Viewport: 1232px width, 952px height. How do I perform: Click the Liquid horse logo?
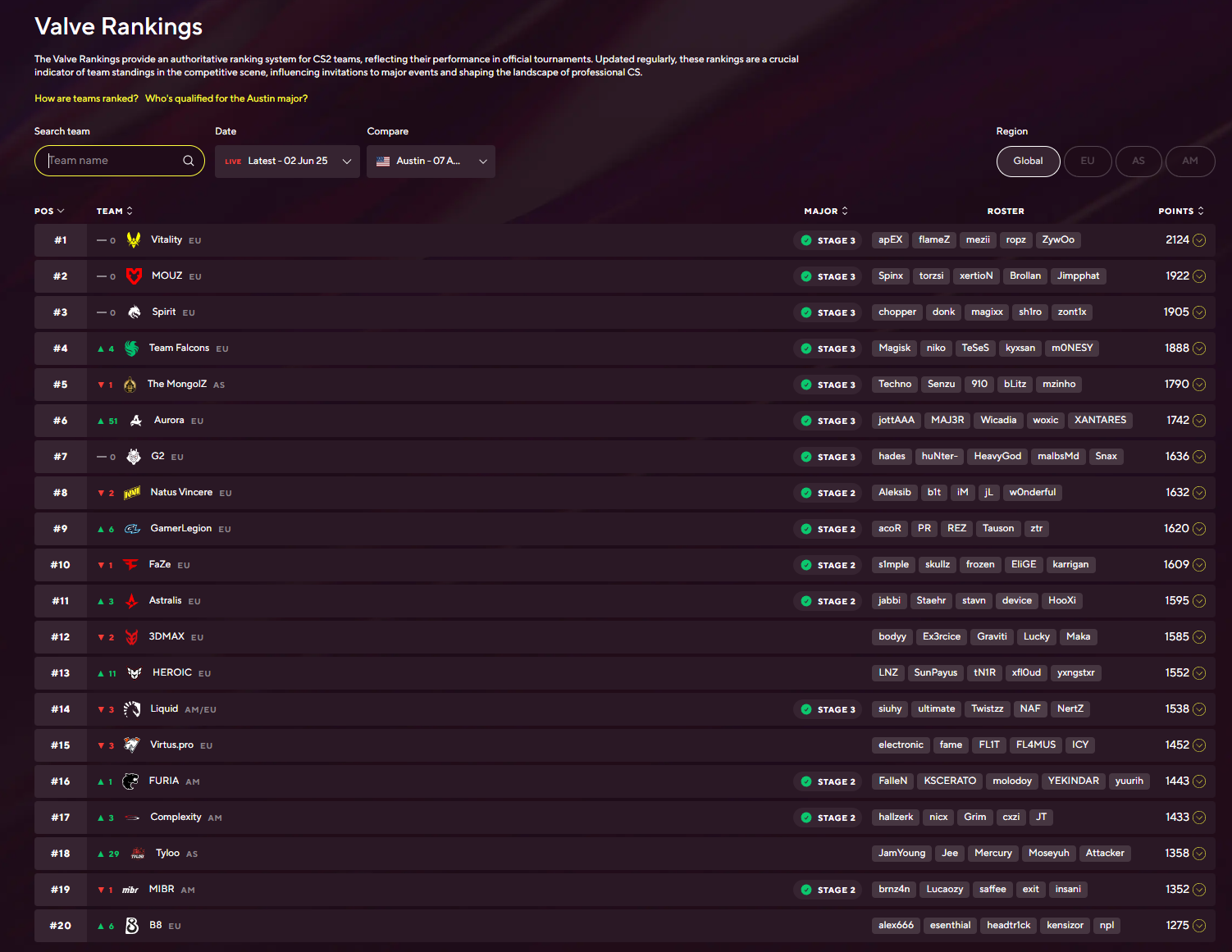(x=132, y=709)
